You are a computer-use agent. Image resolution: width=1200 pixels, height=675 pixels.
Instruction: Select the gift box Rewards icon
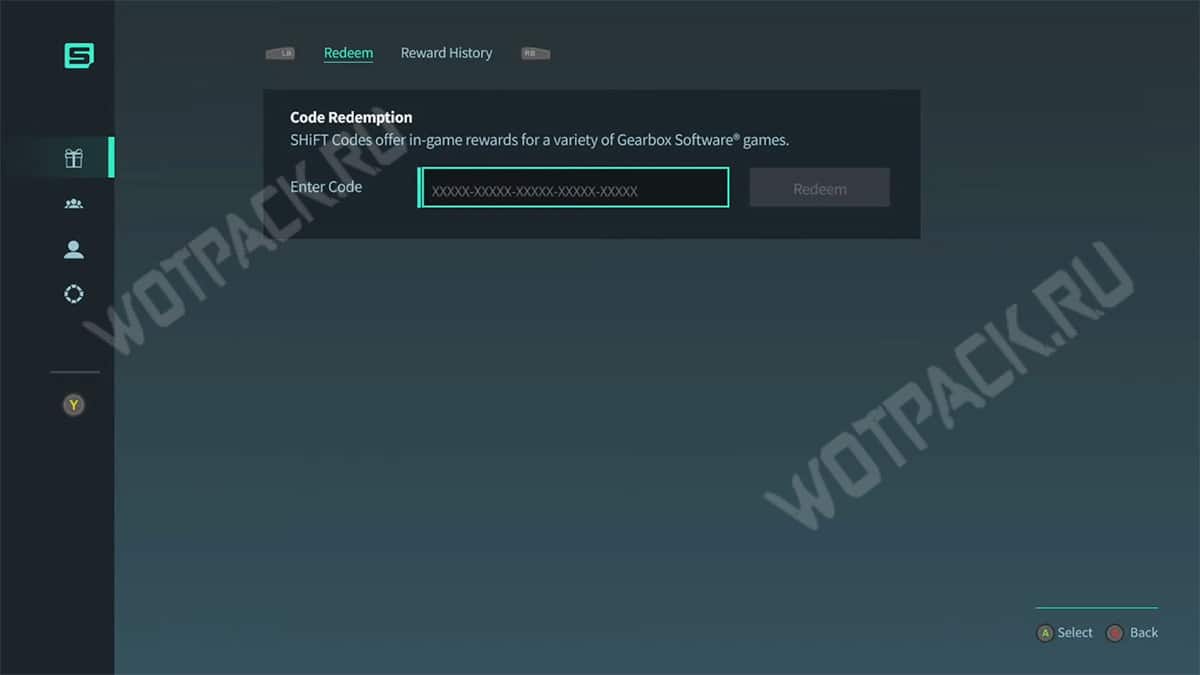(x=74, y=158)
